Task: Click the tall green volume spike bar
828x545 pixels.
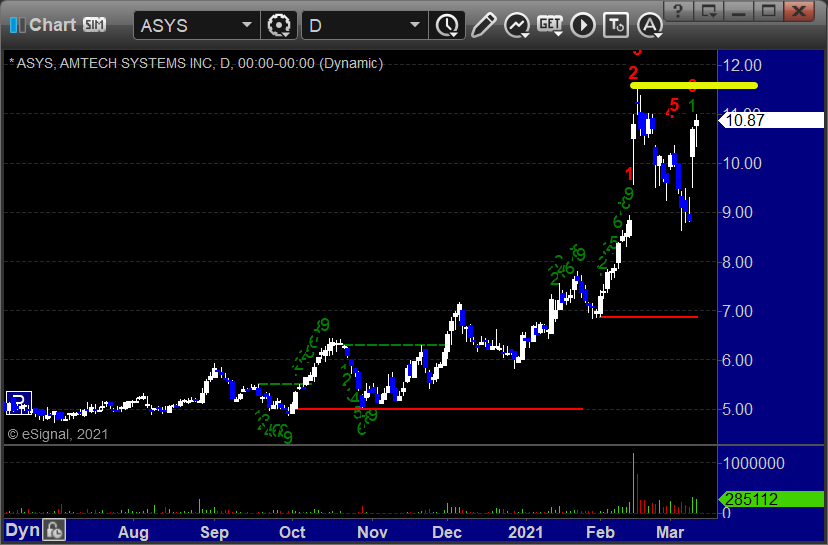Action: click(634, 483)
